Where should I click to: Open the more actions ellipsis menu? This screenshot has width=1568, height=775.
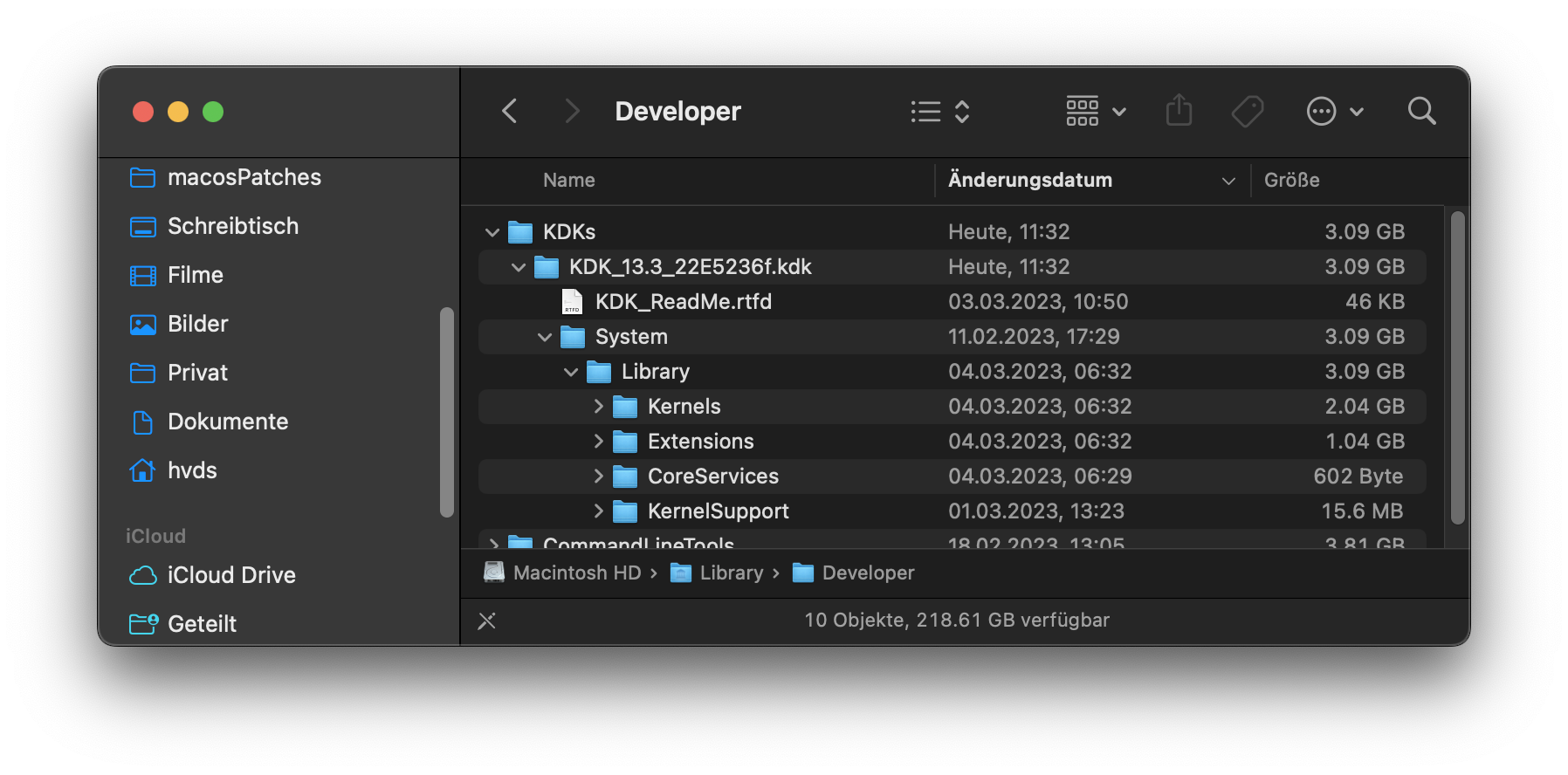point(1334,111)
